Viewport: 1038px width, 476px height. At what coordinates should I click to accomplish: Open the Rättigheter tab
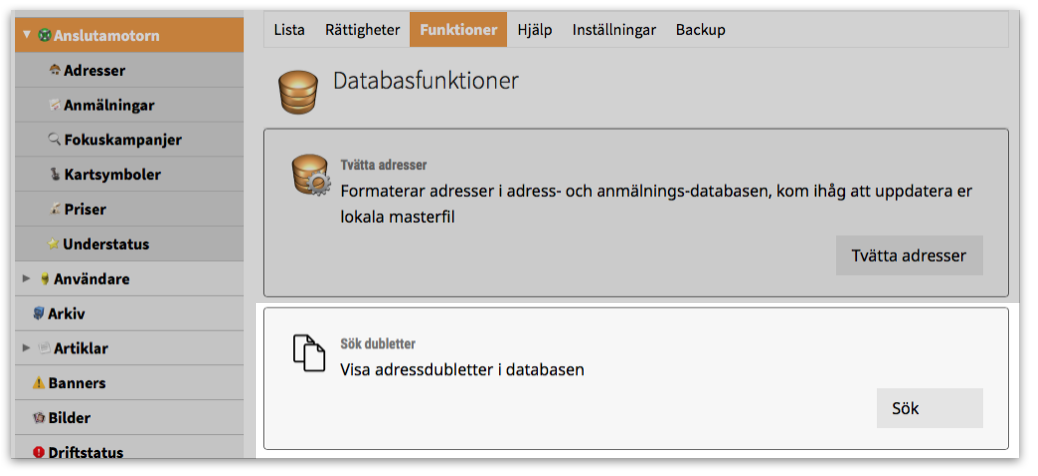tap(362, 30)
